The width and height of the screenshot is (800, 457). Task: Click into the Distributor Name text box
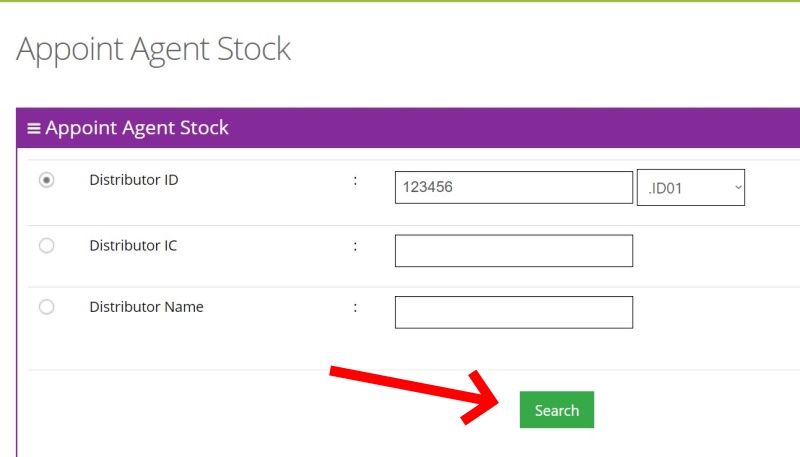pyautogui.click(x=514, y=312)
